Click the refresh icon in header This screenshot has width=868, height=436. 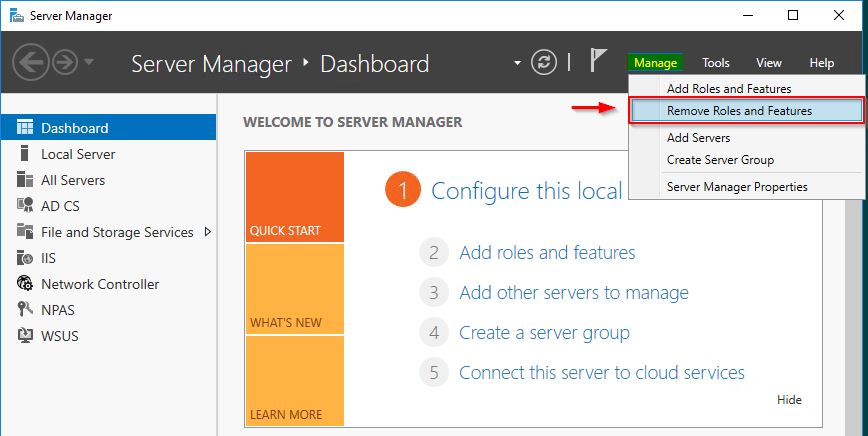pyautogui.click(x=544, y=63)
